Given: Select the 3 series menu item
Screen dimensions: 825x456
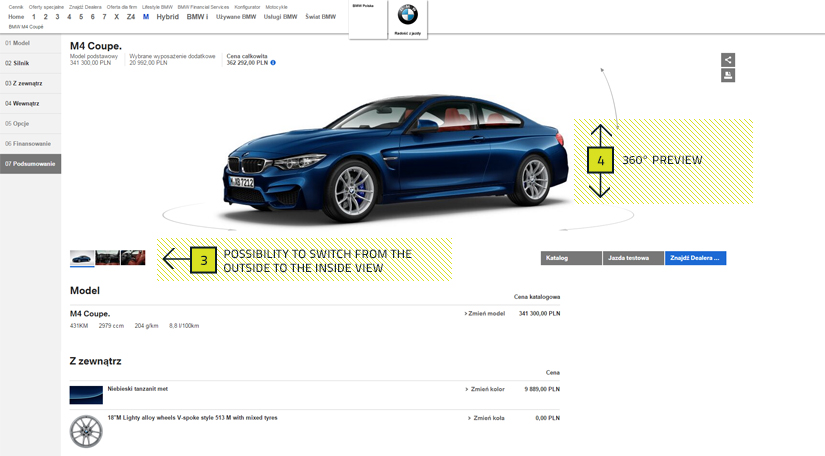Looking at the screenshot, I should coord(57,17).
